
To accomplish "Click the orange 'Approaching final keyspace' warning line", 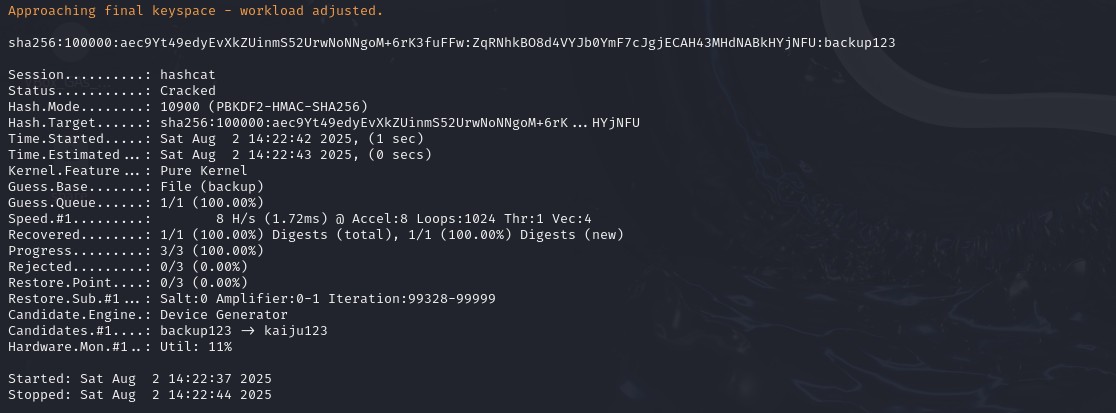I will [195, 10].
